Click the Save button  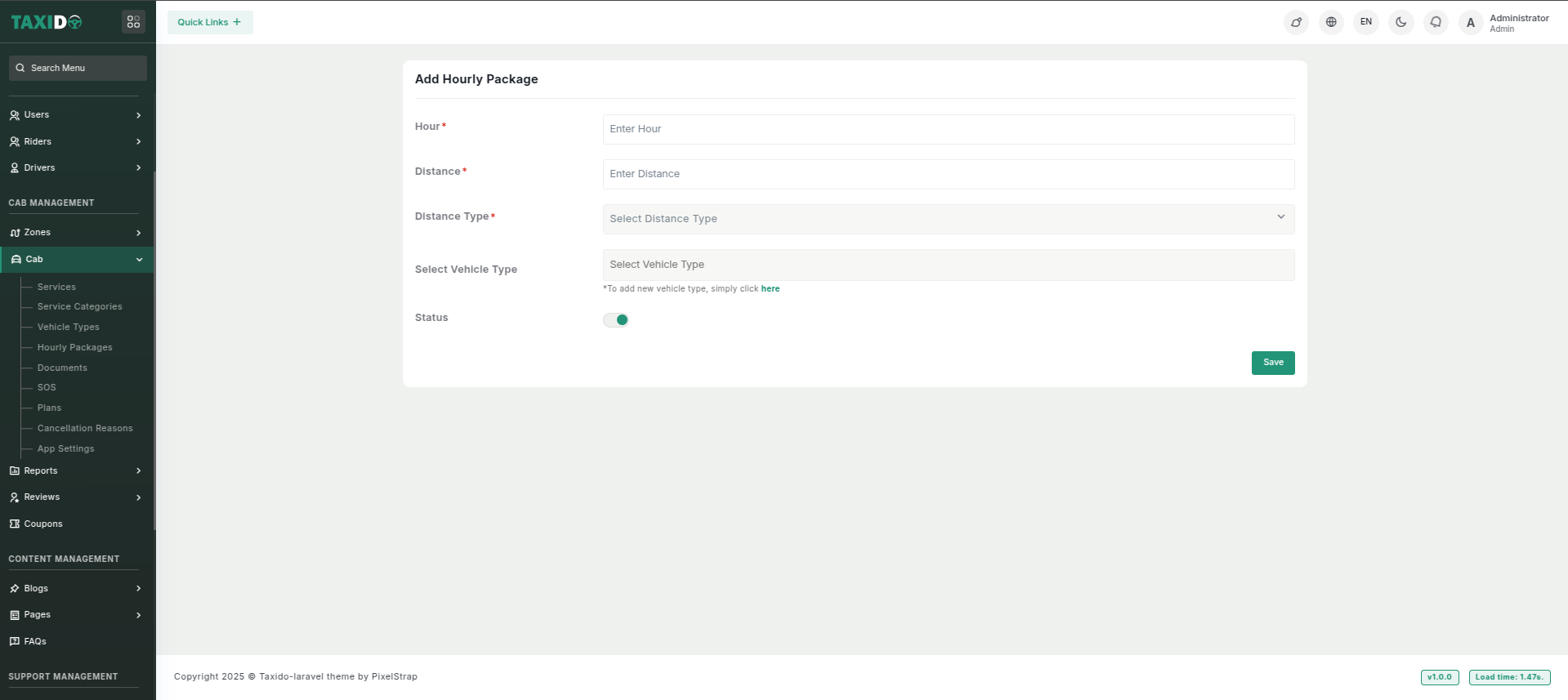coord(1272,363)
